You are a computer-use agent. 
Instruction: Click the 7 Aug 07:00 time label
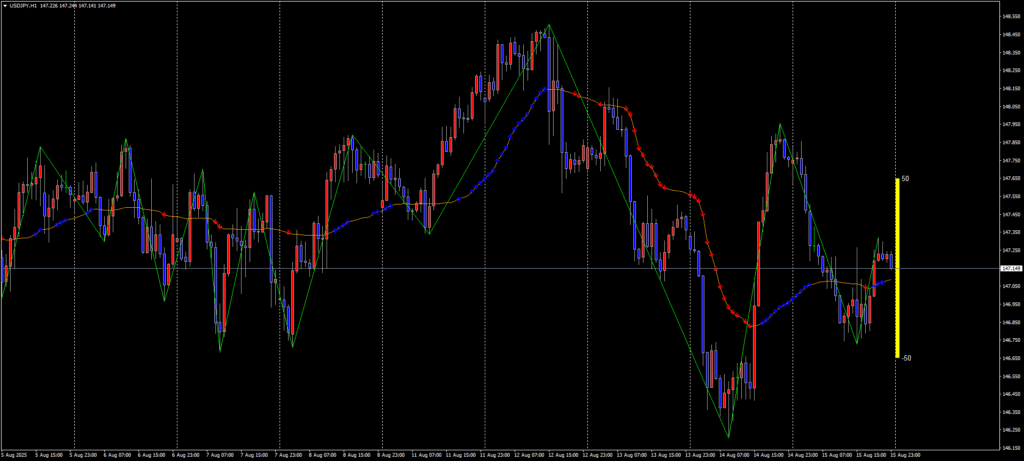click(x=220, y=455)
